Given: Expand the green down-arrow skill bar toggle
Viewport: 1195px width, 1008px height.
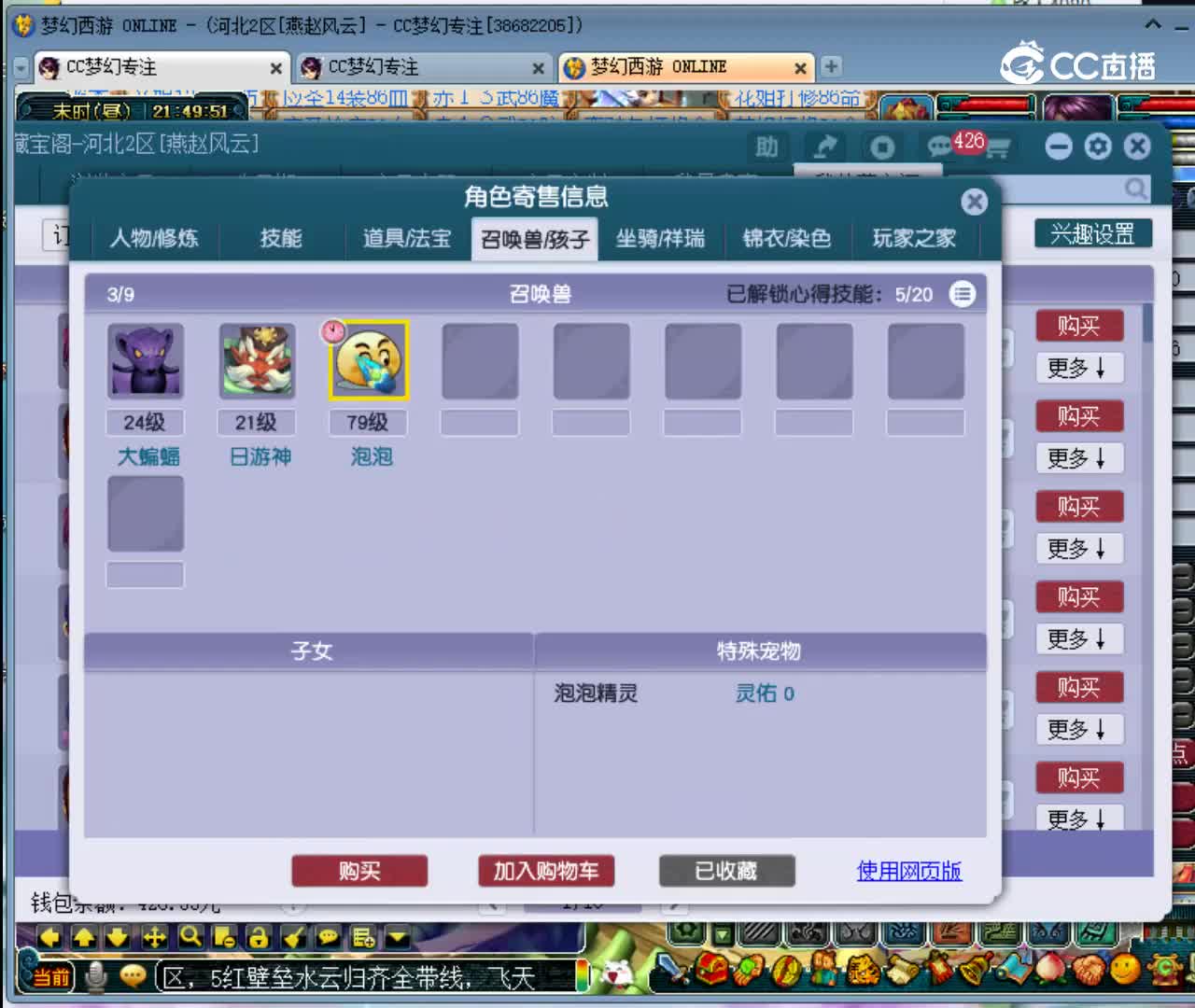Looking at the screenshot, I should coord(723,933).
